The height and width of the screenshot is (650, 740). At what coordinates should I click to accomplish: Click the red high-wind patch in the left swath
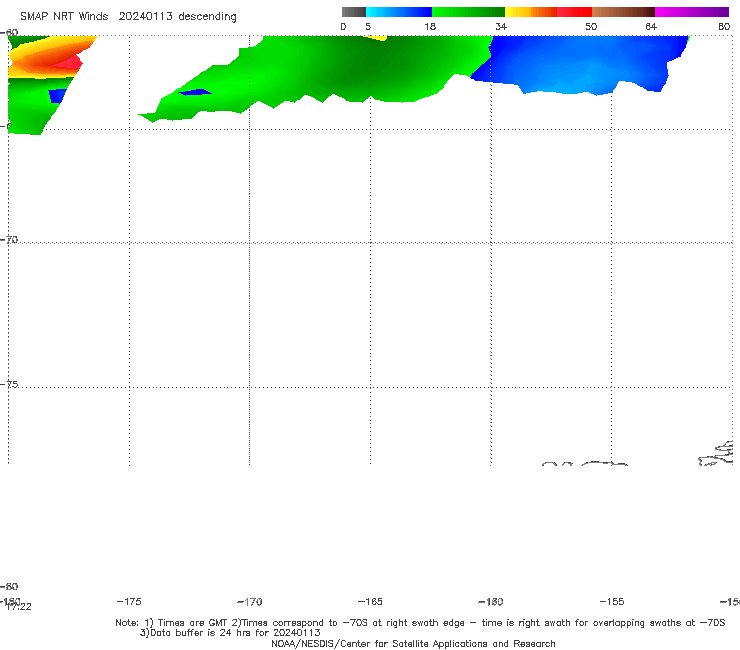[x=72, y=62]
